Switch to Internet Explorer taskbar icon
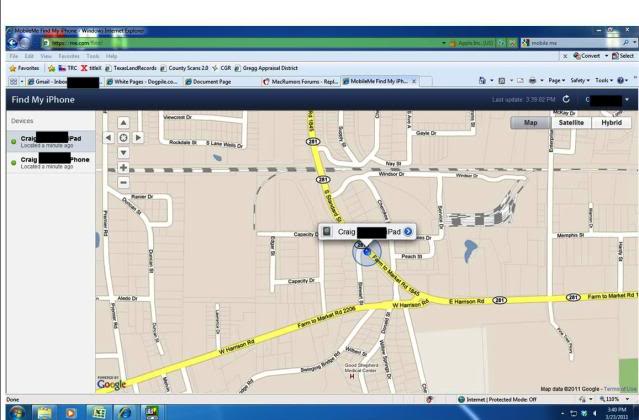Viewport: 639px width, 420px height. (124, 413)
